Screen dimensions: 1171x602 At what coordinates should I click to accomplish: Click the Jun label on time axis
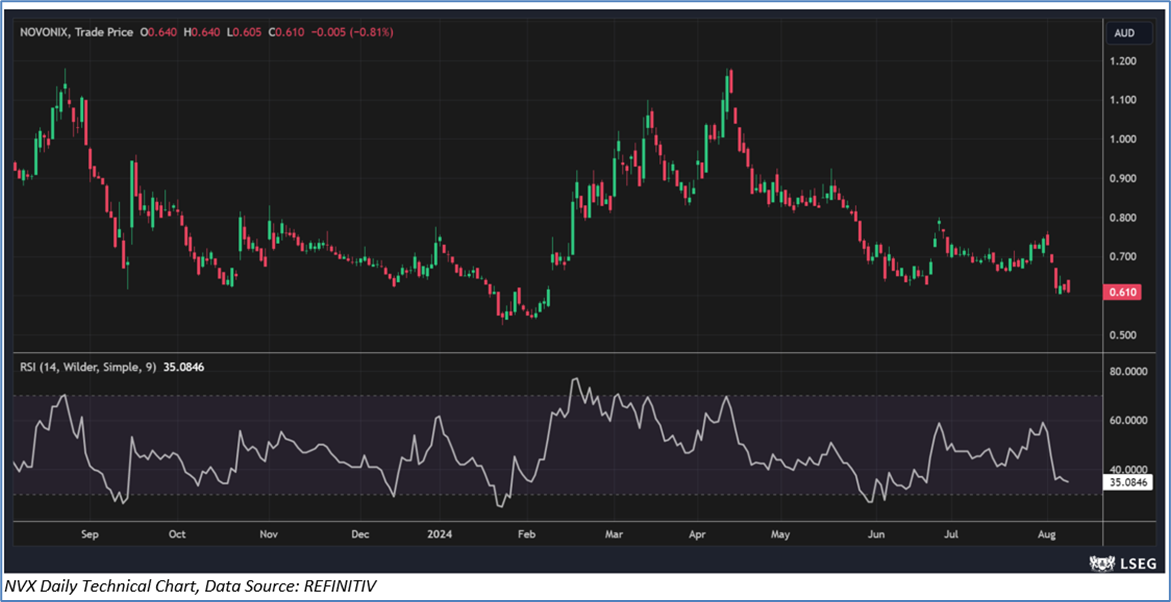coord(876,534)
